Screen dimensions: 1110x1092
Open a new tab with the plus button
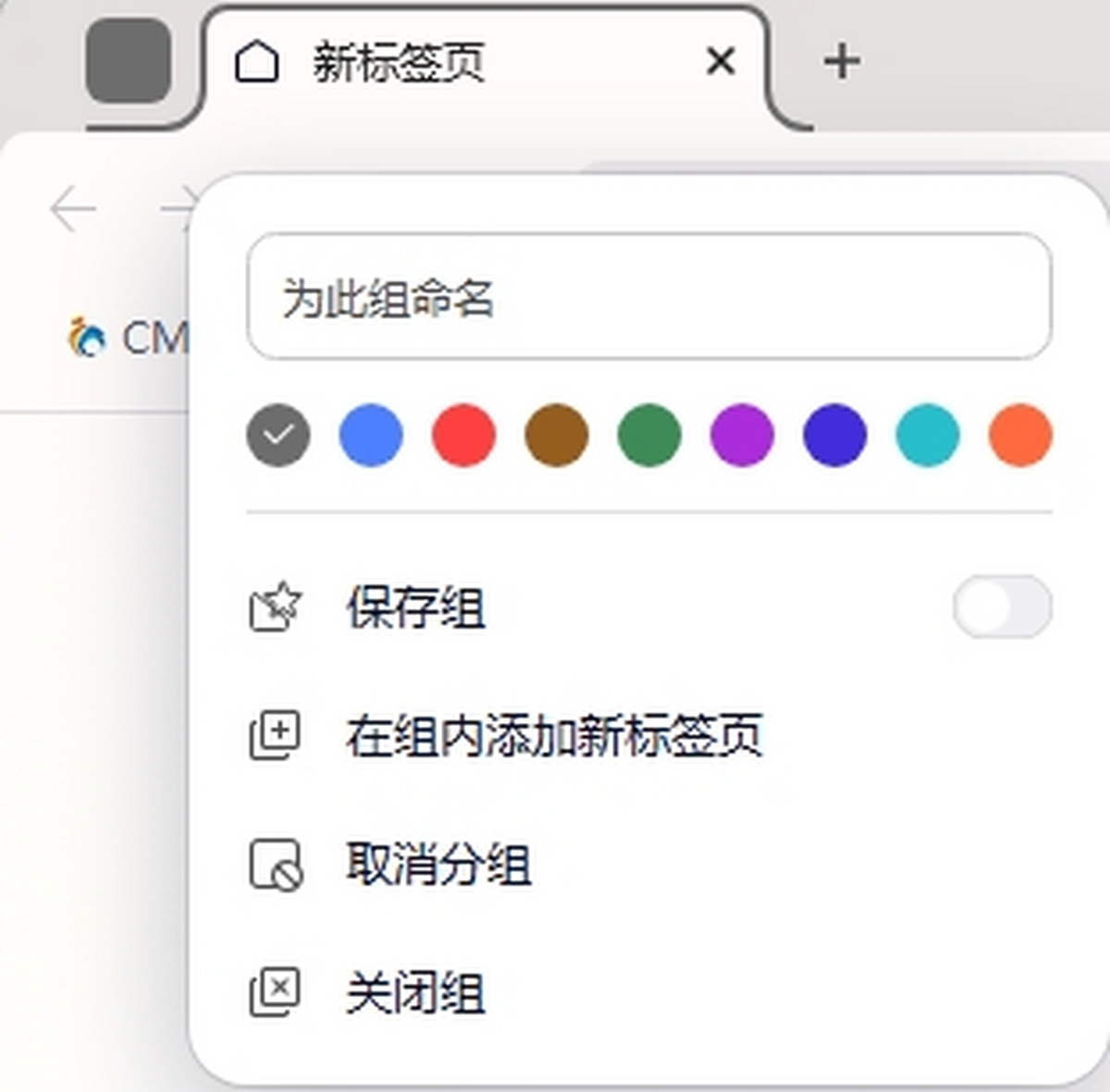[840, 61]
